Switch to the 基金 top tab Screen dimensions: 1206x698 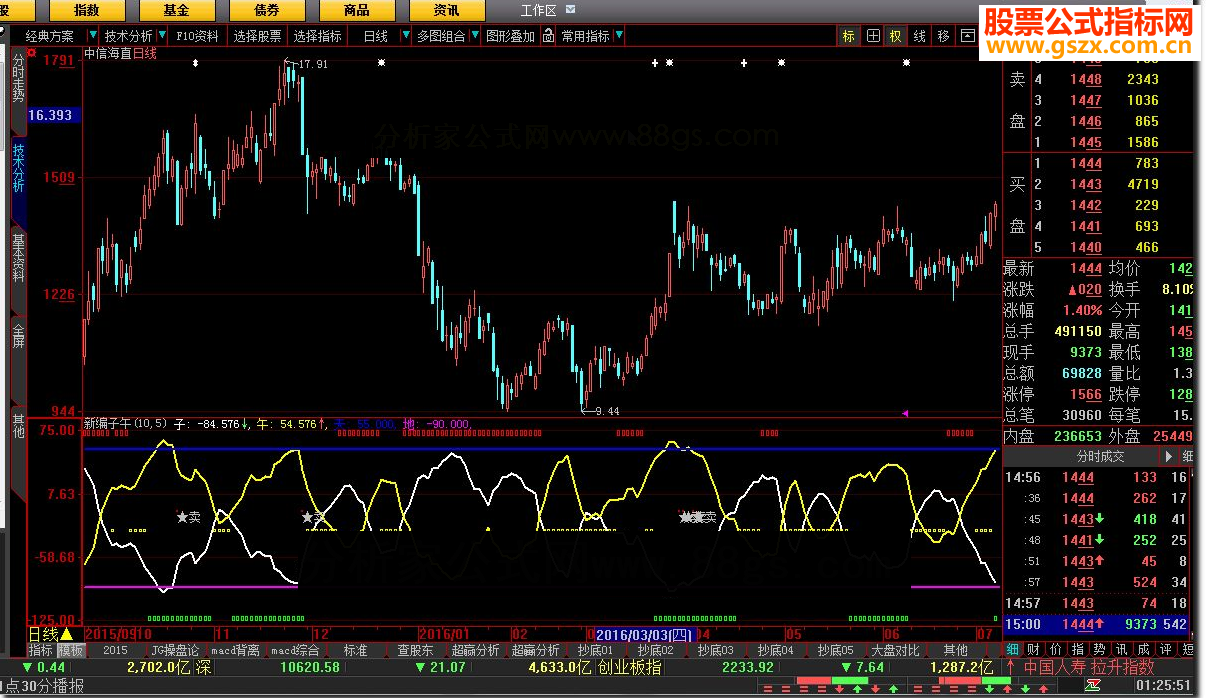(177, 10)
